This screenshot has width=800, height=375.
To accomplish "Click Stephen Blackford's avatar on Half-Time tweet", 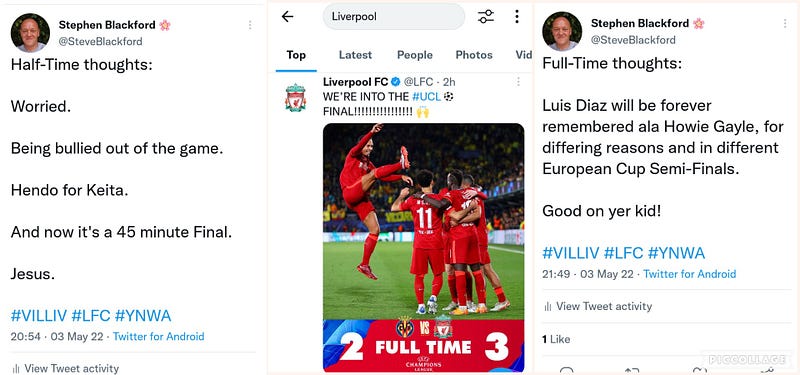I will (30, 33).
